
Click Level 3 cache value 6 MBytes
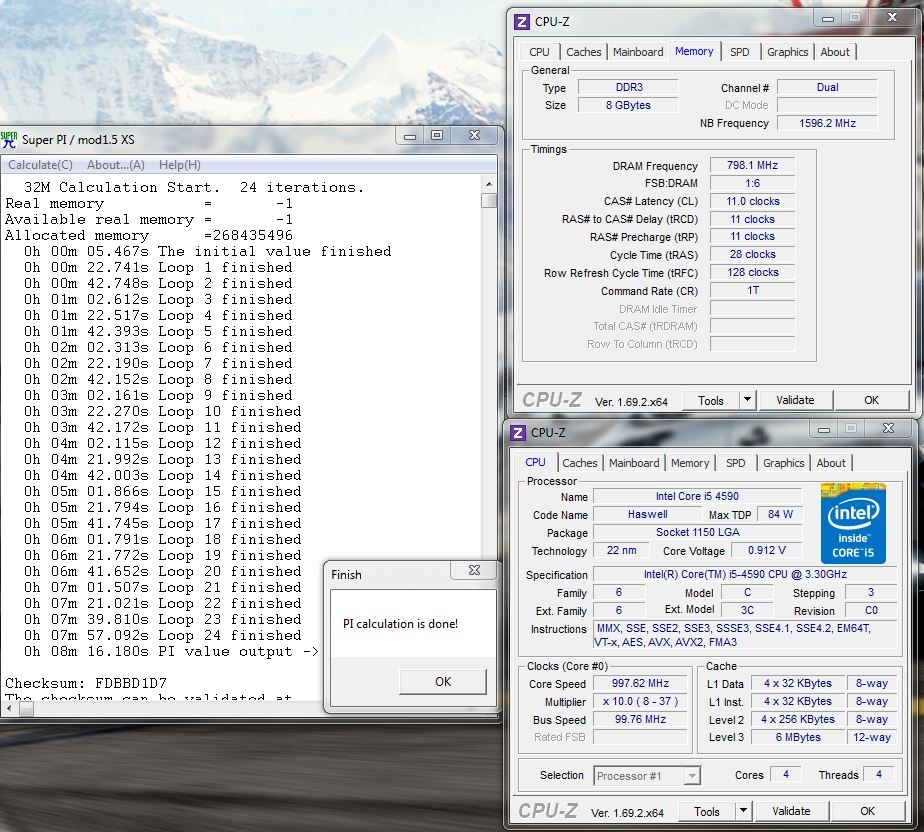tap(798, 737)
